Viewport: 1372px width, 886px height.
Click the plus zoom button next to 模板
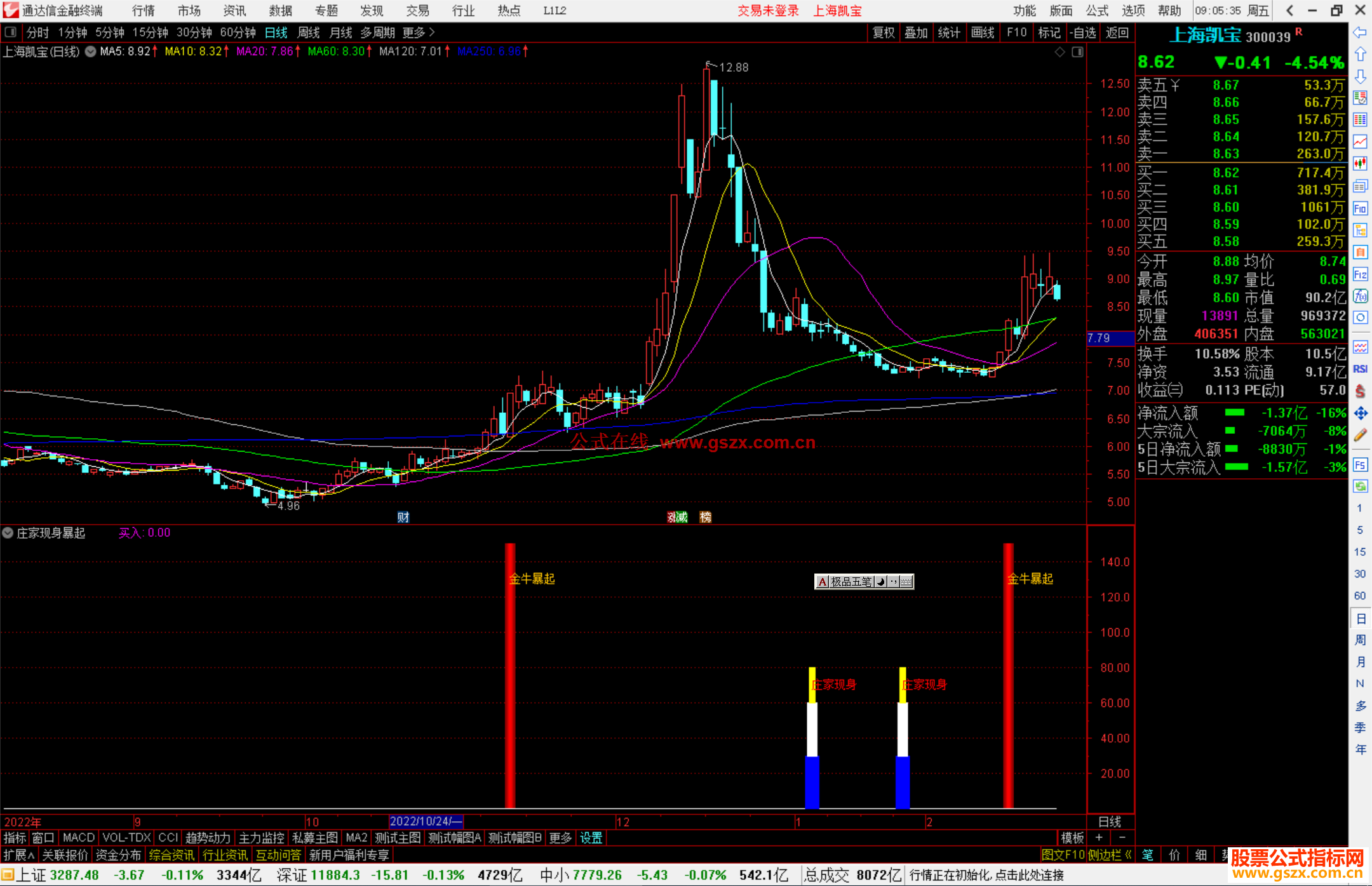[1099, 838]
